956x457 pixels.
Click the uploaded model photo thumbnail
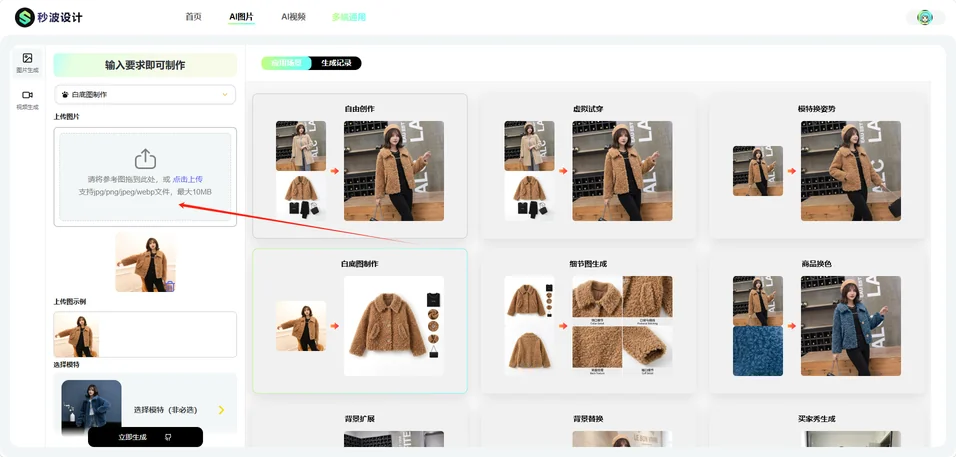(145, 262)
